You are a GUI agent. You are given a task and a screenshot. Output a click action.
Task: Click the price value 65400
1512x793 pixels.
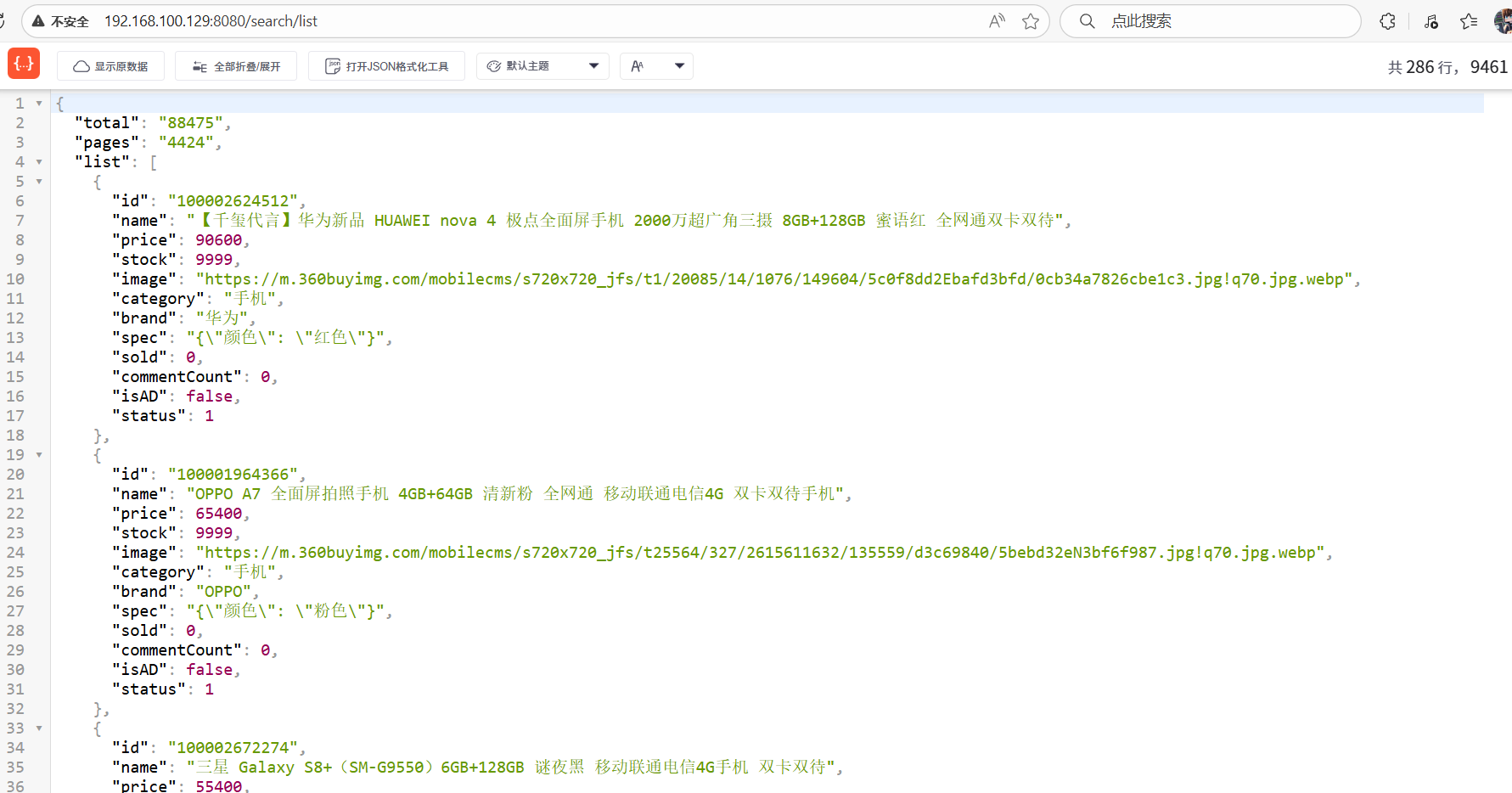click(x=219, y=514)
